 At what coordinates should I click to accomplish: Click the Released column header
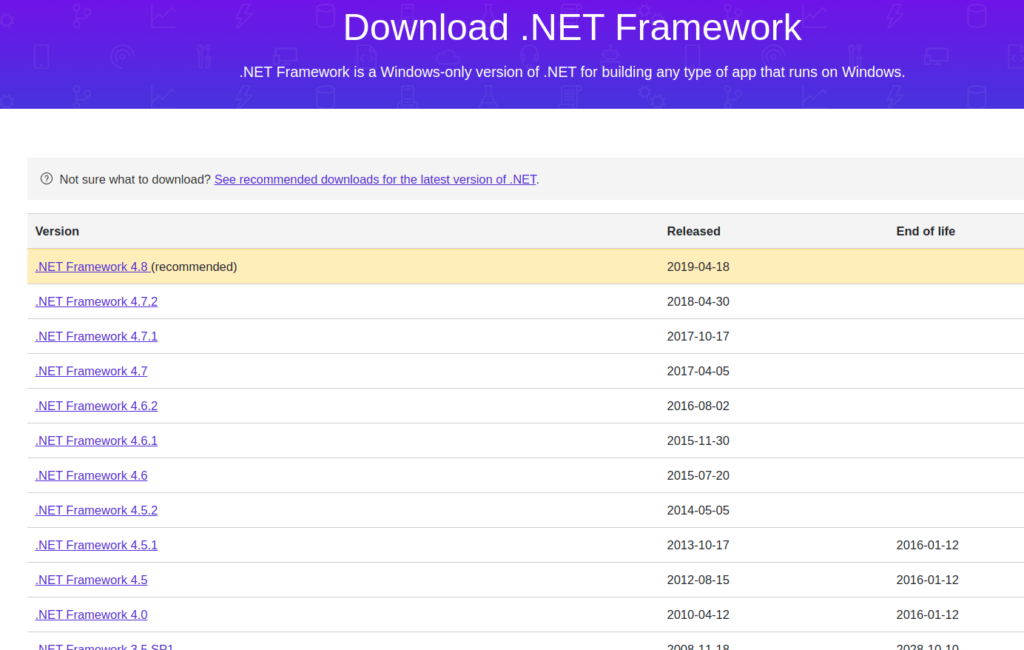tap(693, 231)
